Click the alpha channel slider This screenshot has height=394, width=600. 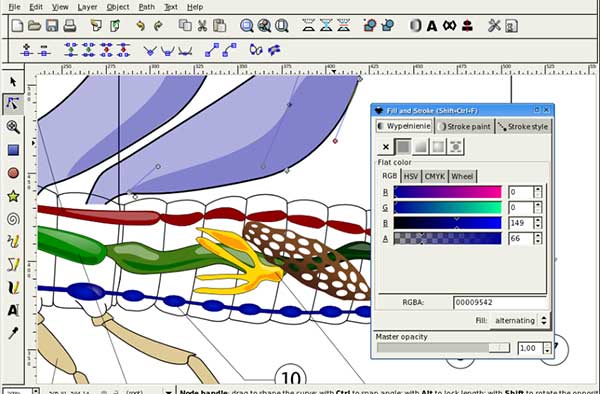pyautogui.click(x=447, y=238)
